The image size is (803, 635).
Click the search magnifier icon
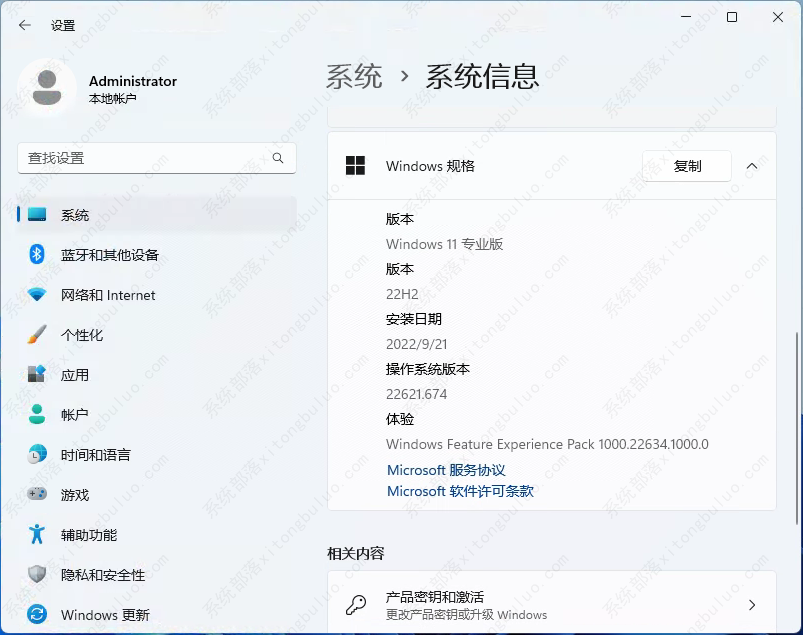click(278, 158)
